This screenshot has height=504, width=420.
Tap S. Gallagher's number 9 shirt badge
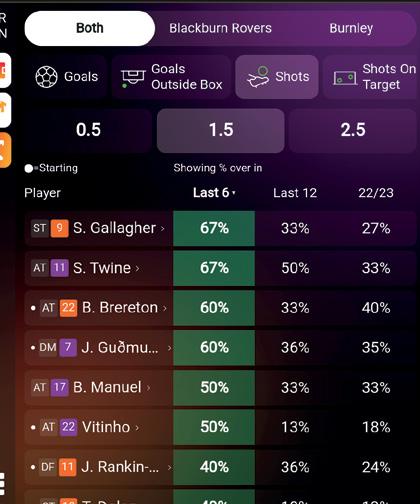[x=59, y=228]
